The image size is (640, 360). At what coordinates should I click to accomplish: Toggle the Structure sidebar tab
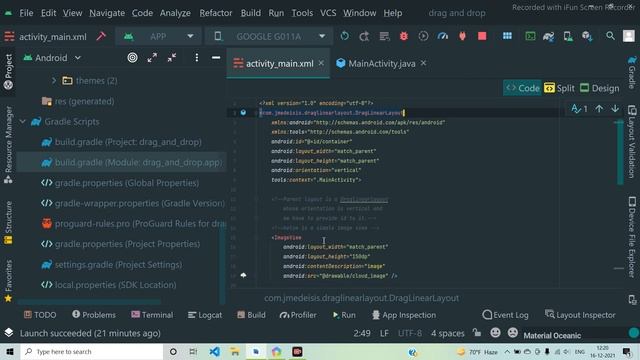8,222
